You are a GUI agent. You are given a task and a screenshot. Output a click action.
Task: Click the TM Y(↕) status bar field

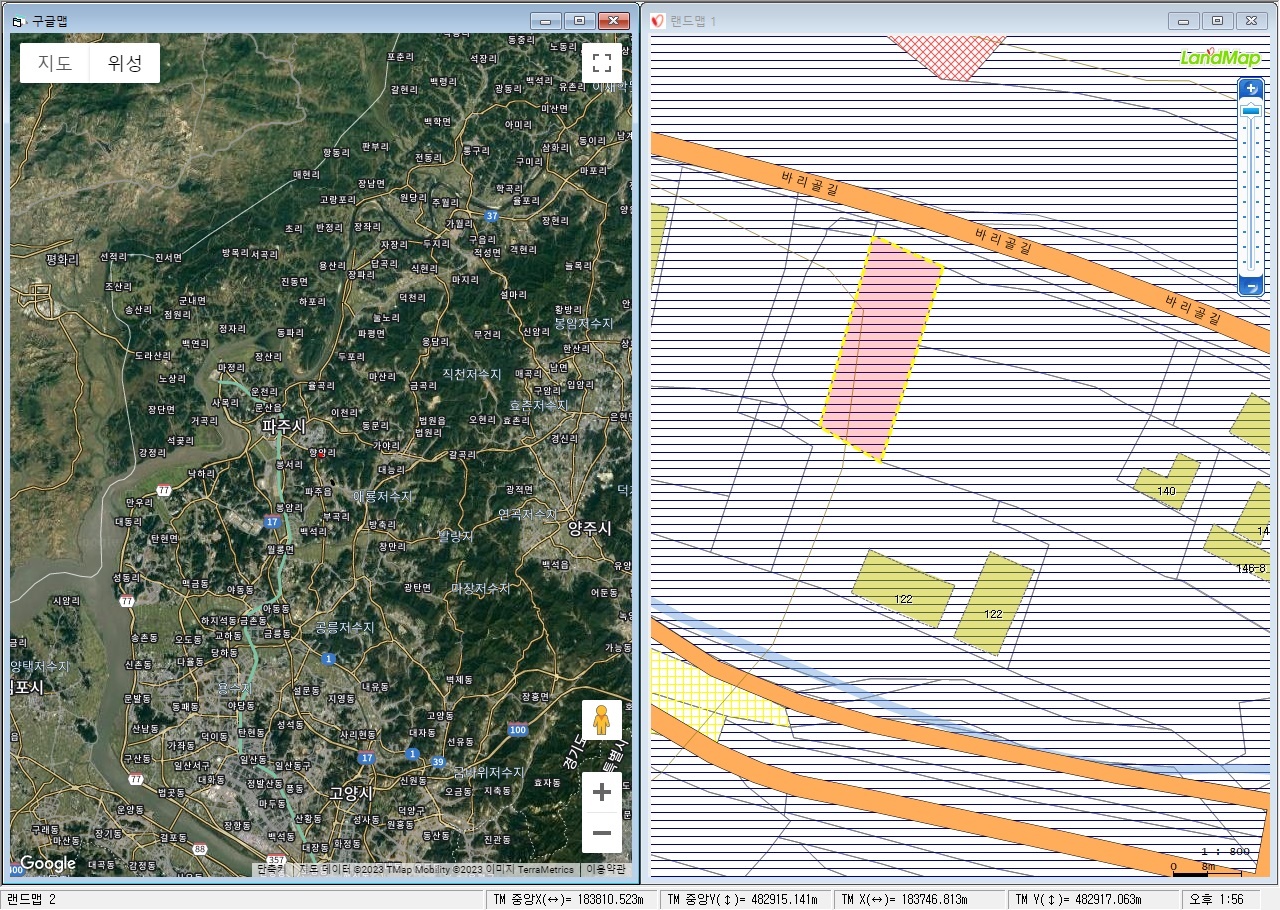tap(1092, 899)
